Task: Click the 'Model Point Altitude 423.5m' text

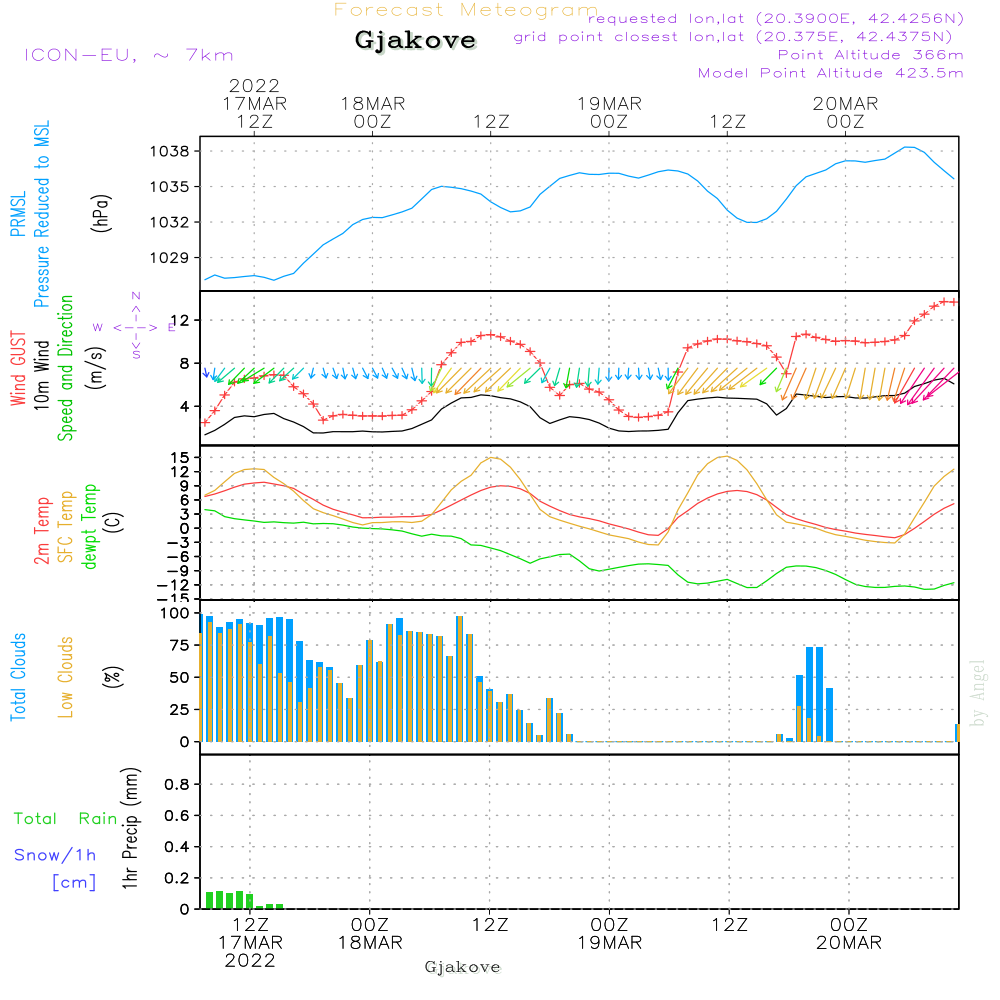Action: pos(830,73)
